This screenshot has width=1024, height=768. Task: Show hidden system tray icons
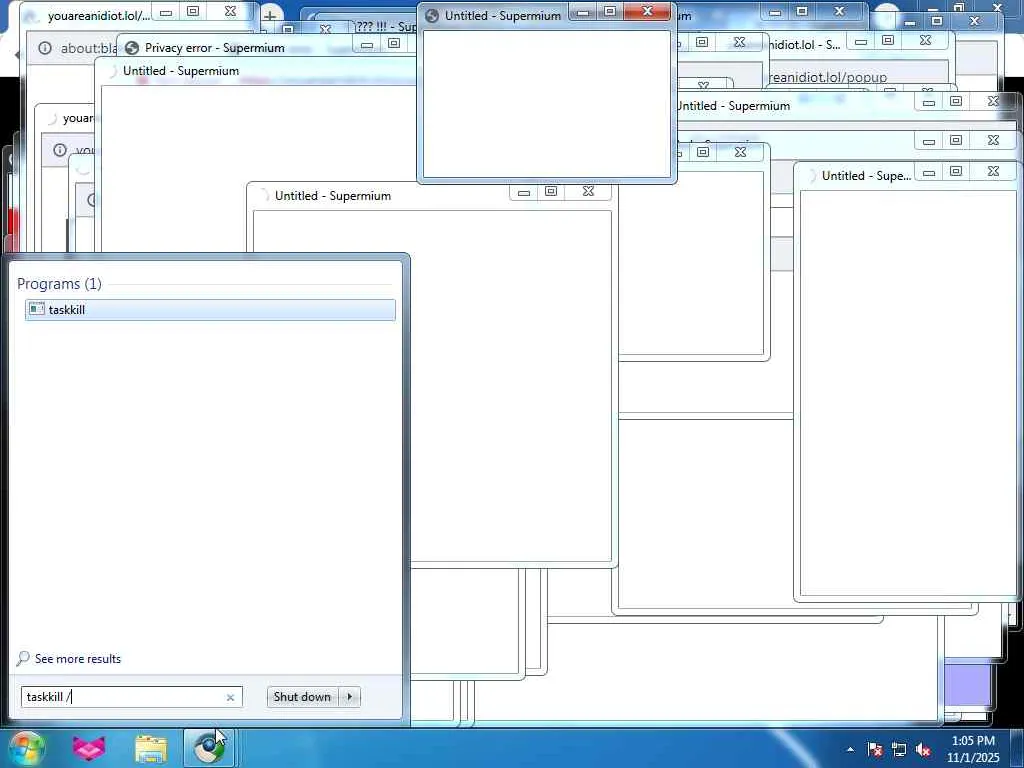tap(850, 749)
